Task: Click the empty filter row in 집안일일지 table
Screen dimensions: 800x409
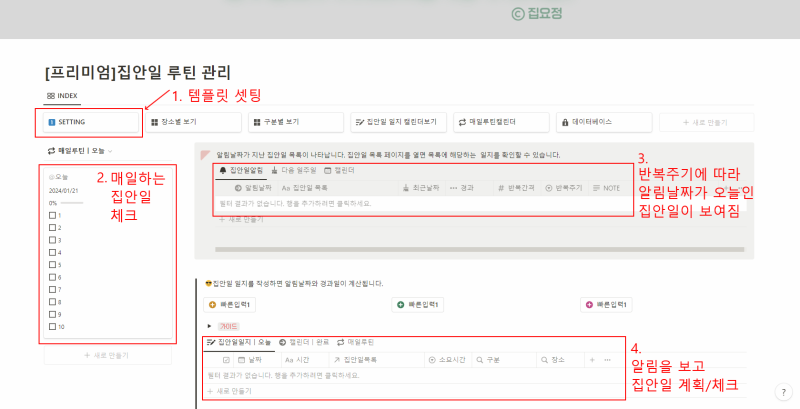Action: (414, 375)
